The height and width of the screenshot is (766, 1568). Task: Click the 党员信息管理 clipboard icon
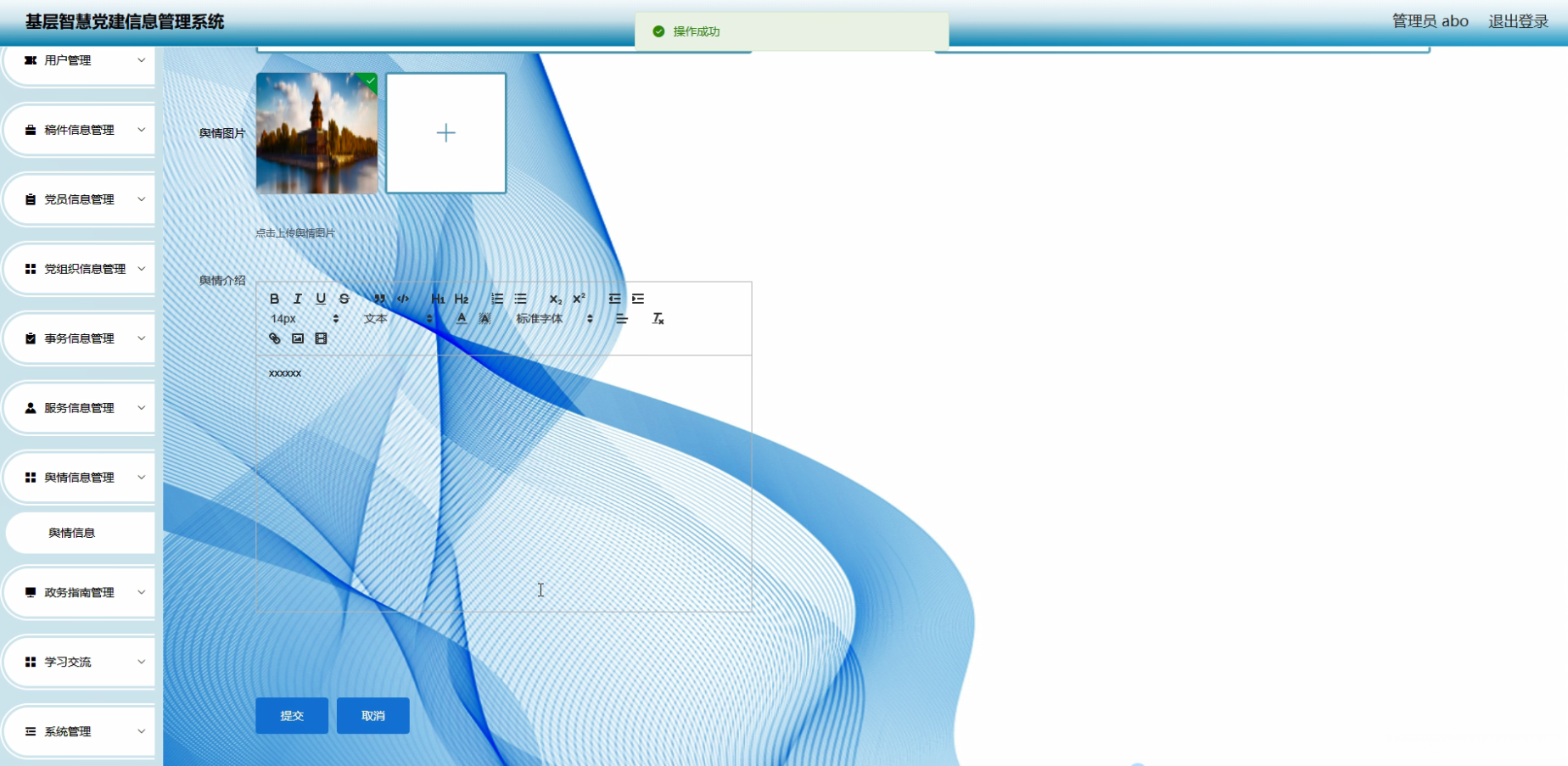coord(31,199)
